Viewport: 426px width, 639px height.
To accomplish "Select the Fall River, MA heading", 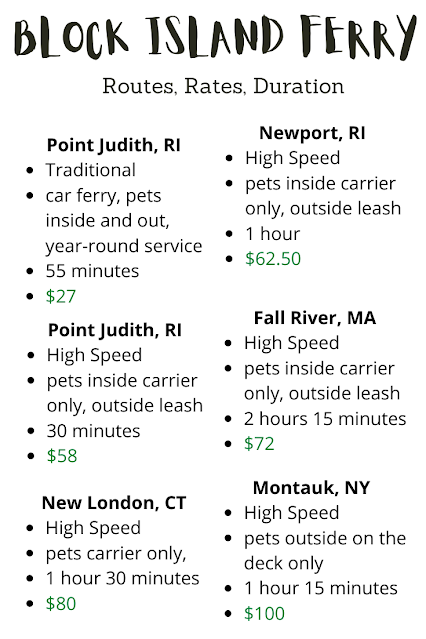I will (315, 318).
